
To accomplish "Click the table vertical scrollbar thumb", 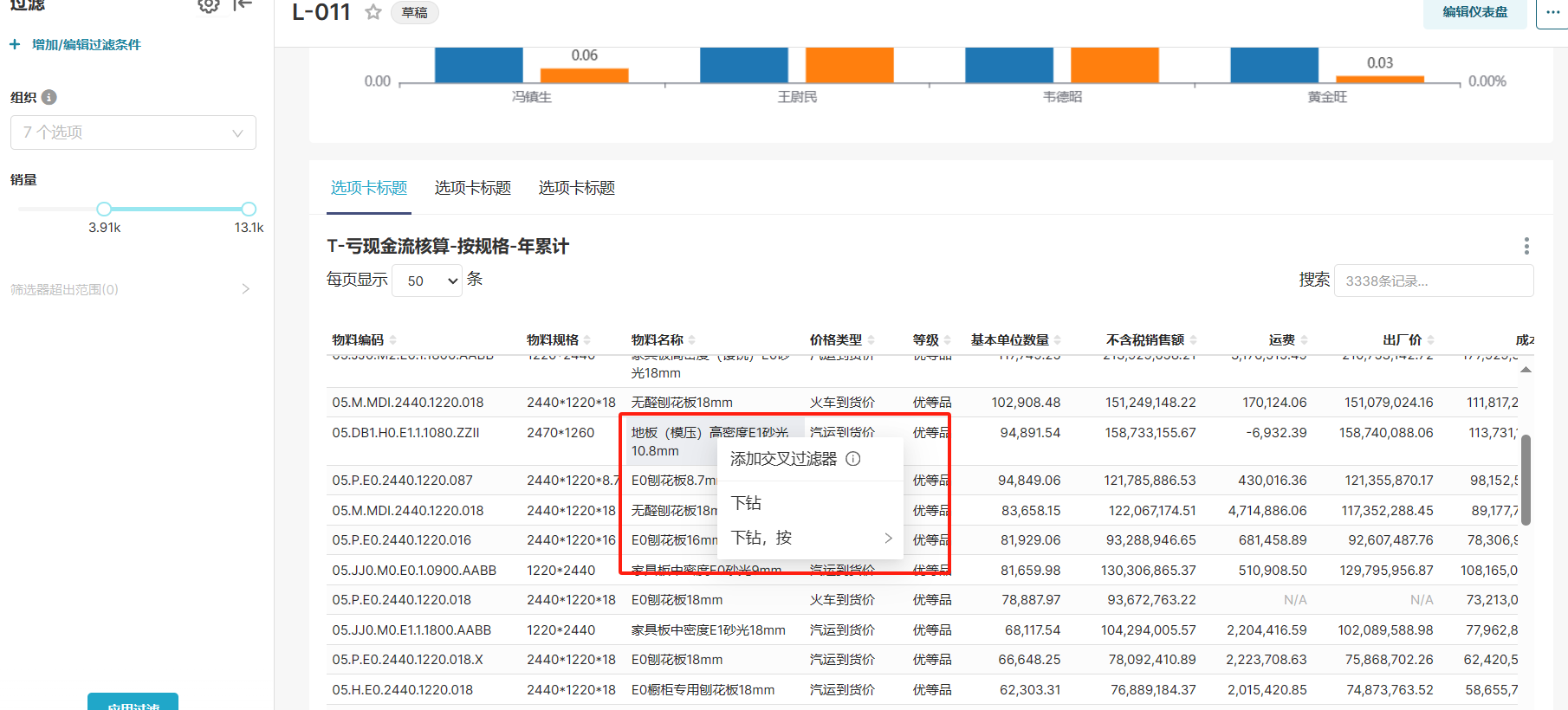I will click(x=1526, y=480).
